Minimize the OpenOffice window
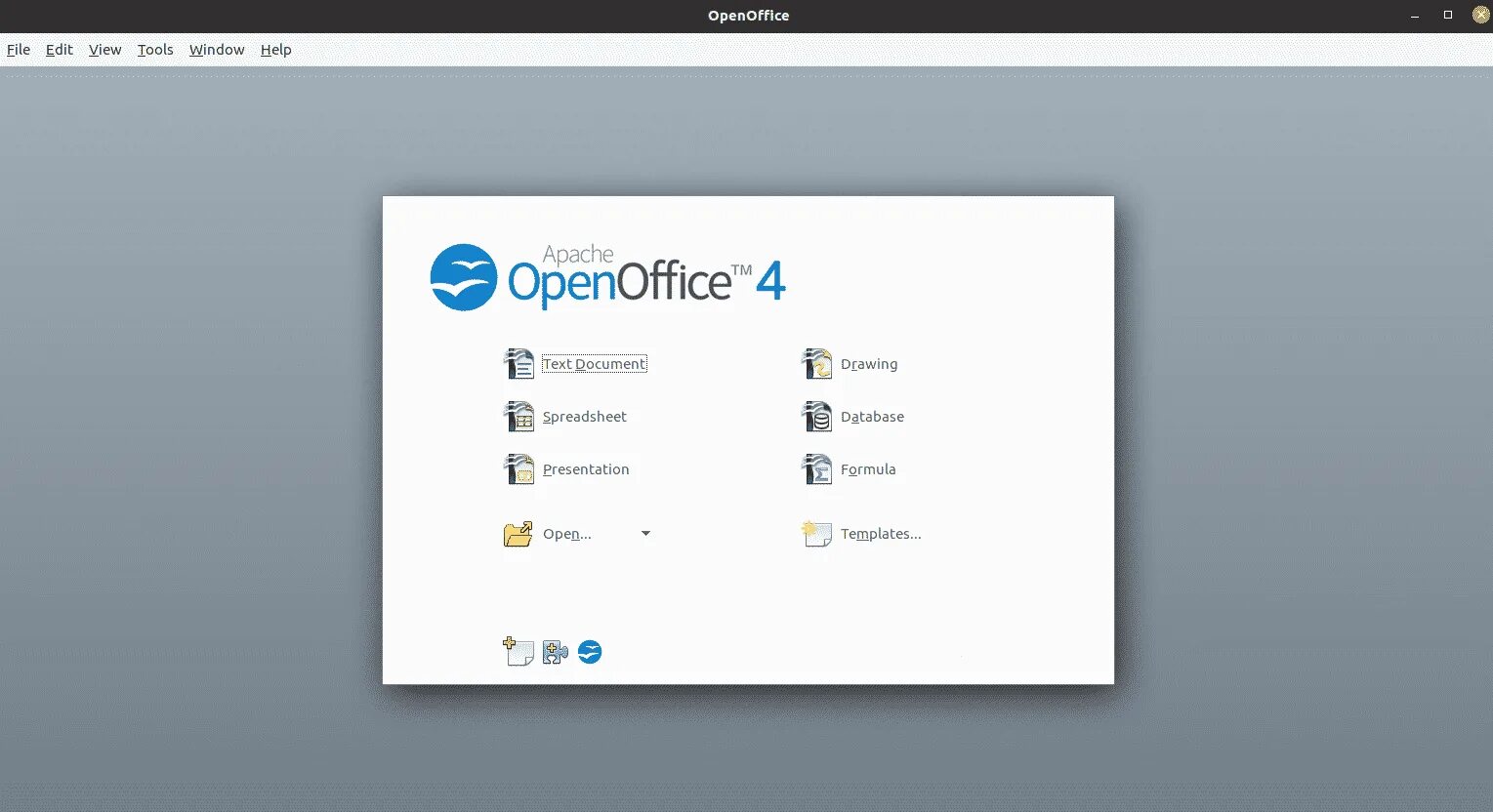Viewport: 1493px width, 812px height. [1416, 16]
